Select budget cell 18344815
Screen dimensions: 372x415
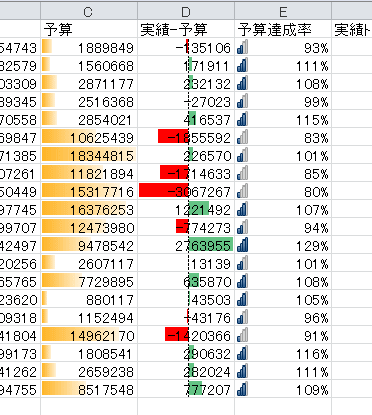point(89,155)
